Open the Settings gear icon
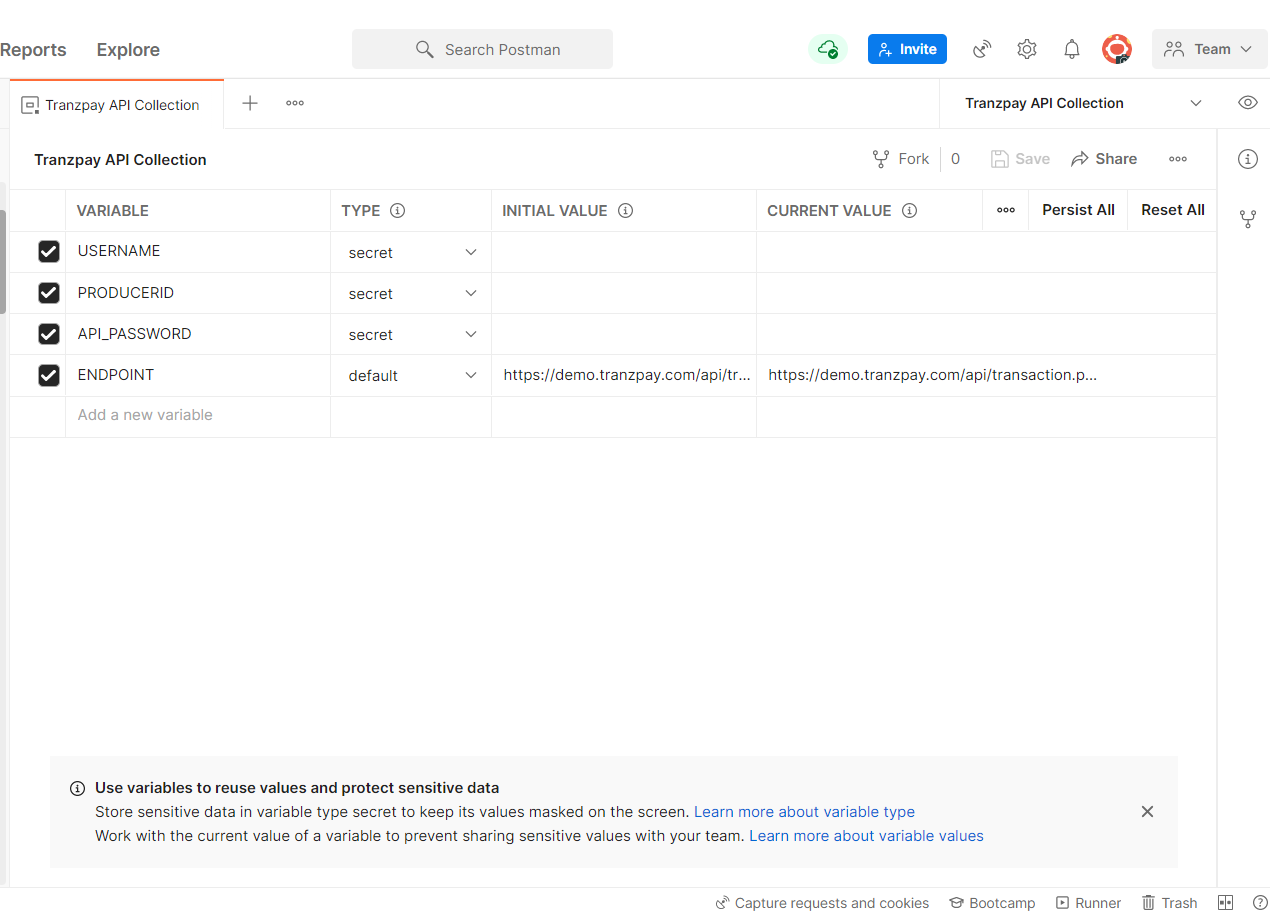The image size is (1270, 917). [1026, 48]
